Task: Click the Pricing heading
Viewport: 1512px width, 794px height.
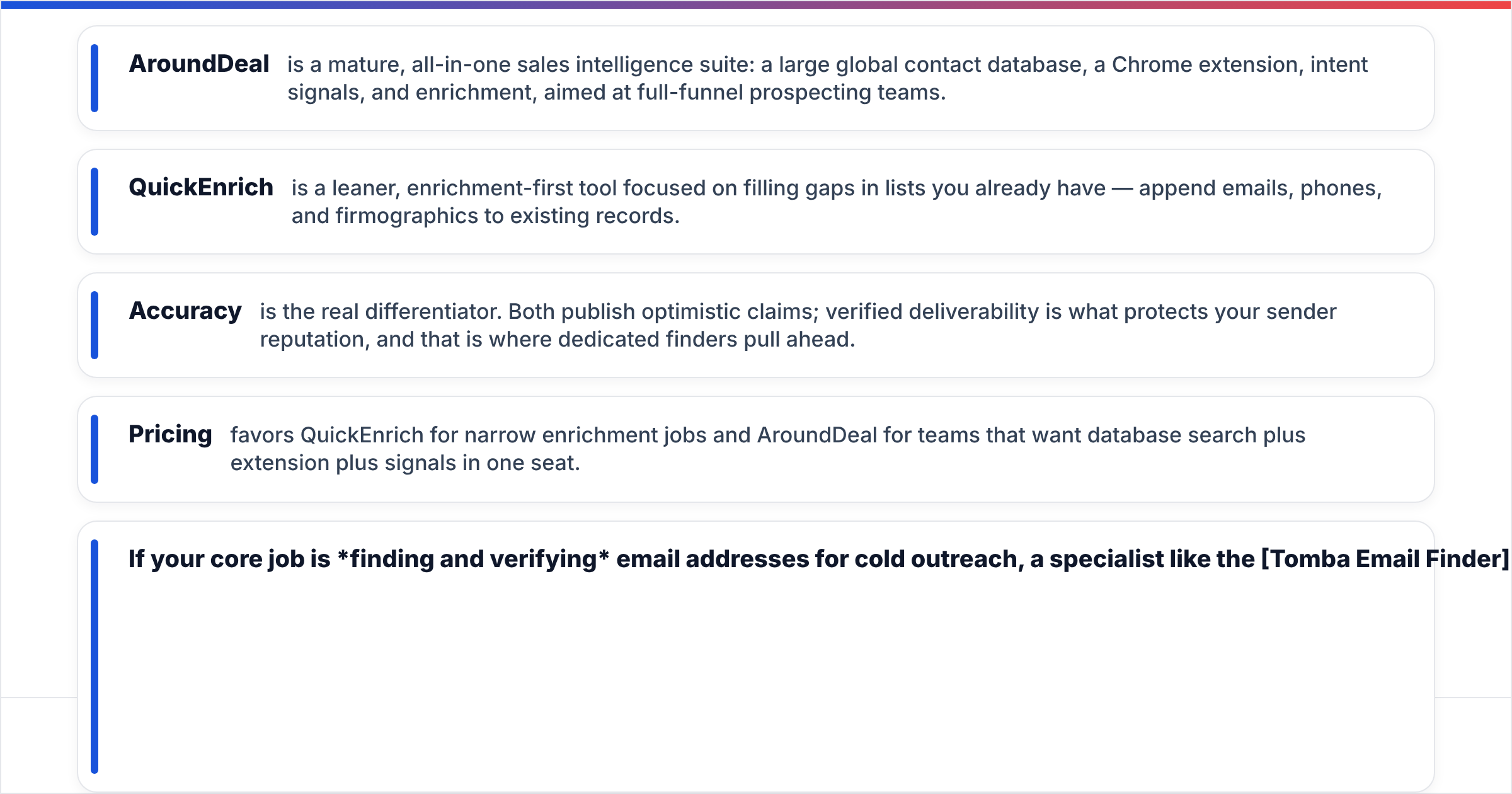Action: [170, 434]
